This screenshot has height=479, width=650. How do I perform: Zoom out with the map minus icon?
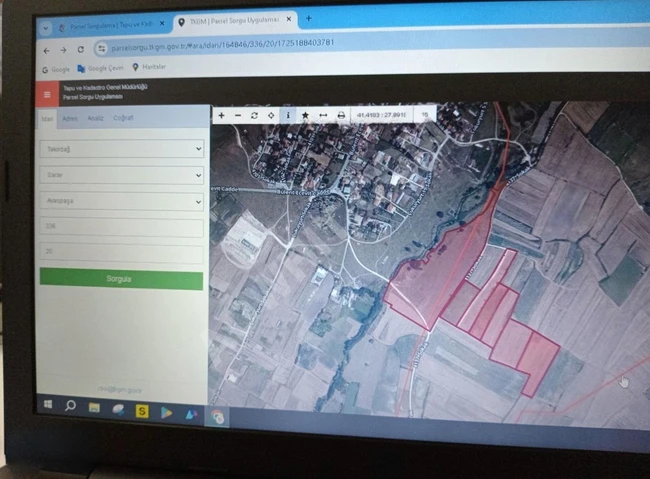[x=238, y=115]
